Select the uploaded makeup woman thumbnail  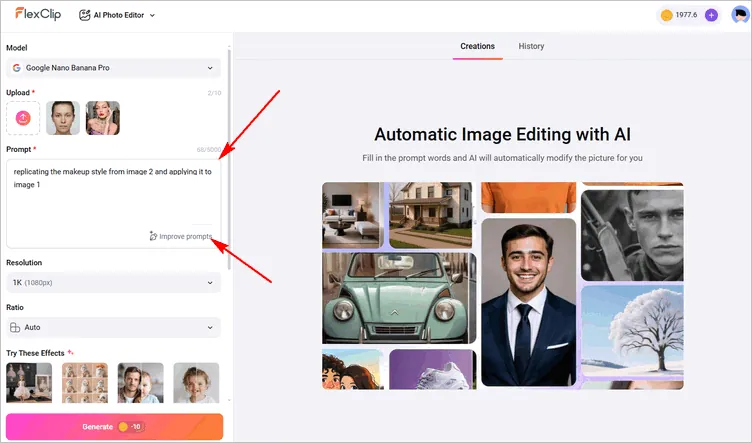[103, 118]
